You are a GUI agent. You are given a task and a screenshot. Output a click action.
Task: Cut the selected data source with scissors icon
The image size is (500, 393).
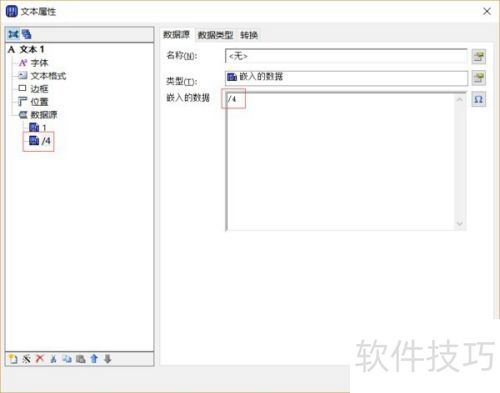[x=53, y=359]
